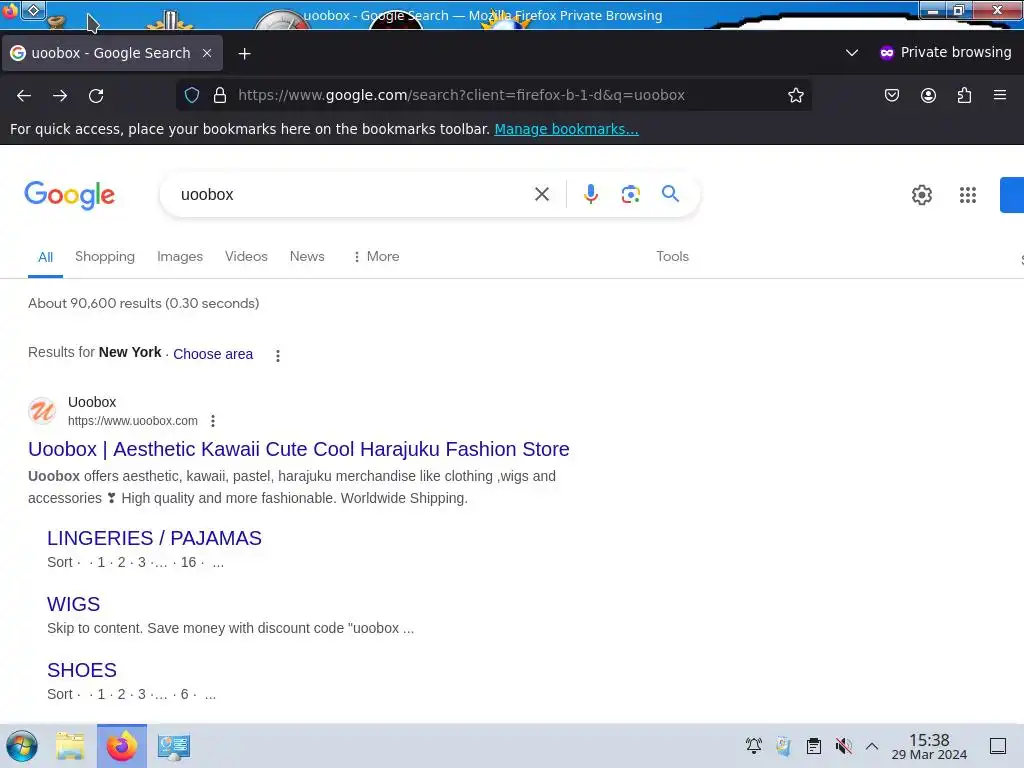Click the About 90,600 results text
Viewport: 1024px width, 768px height.
144,304
